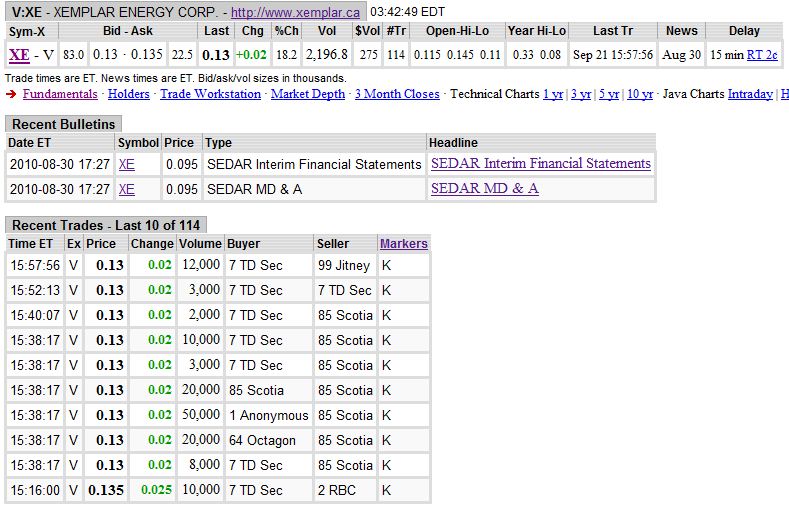This screenshot has width=789, height=511.
Task: Select the 12,000 volume cell
Action: [x=201, y=265]
